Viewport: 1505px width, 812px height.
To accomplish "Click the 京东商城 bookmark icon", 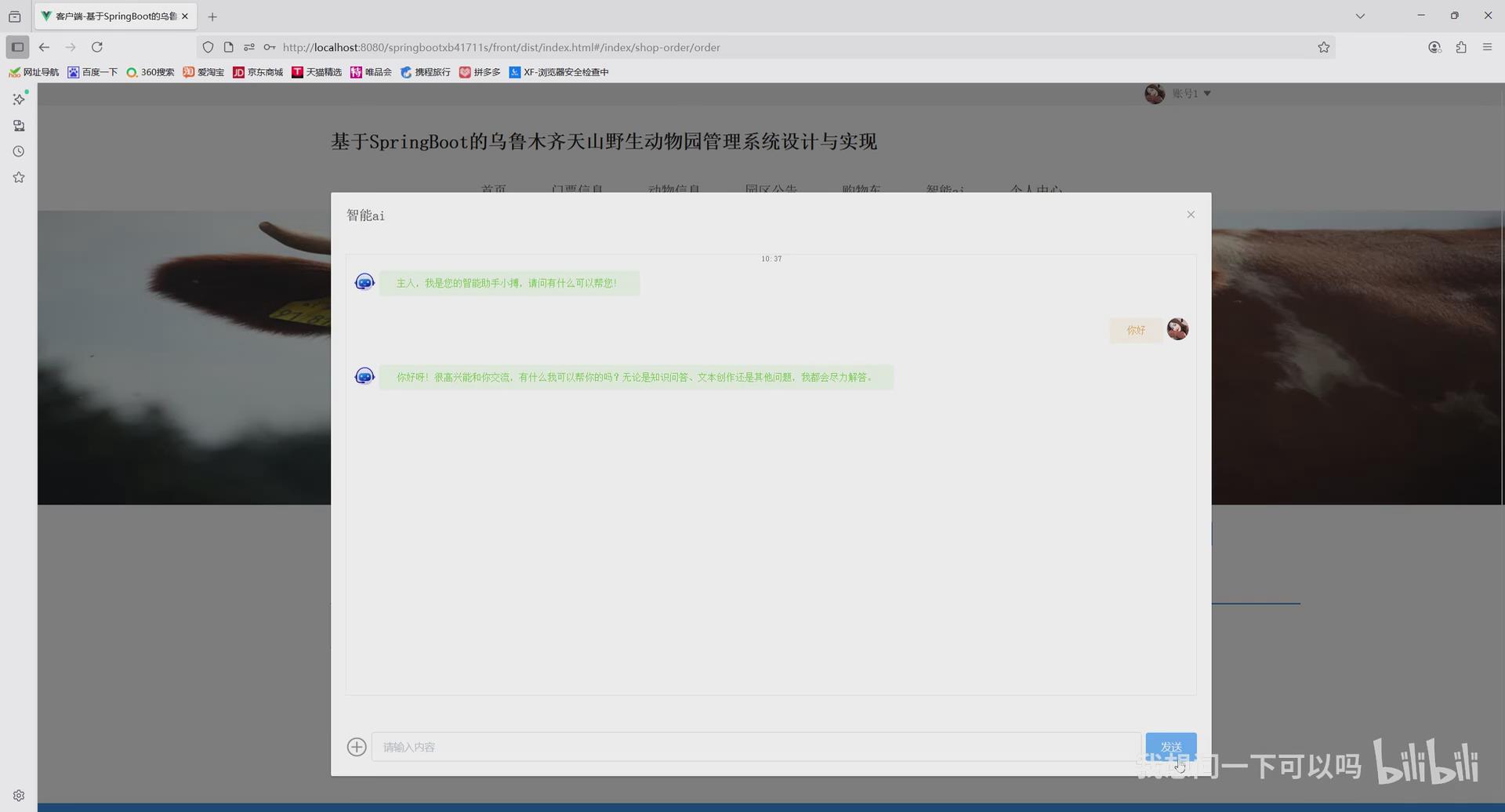I will (239, 72).
